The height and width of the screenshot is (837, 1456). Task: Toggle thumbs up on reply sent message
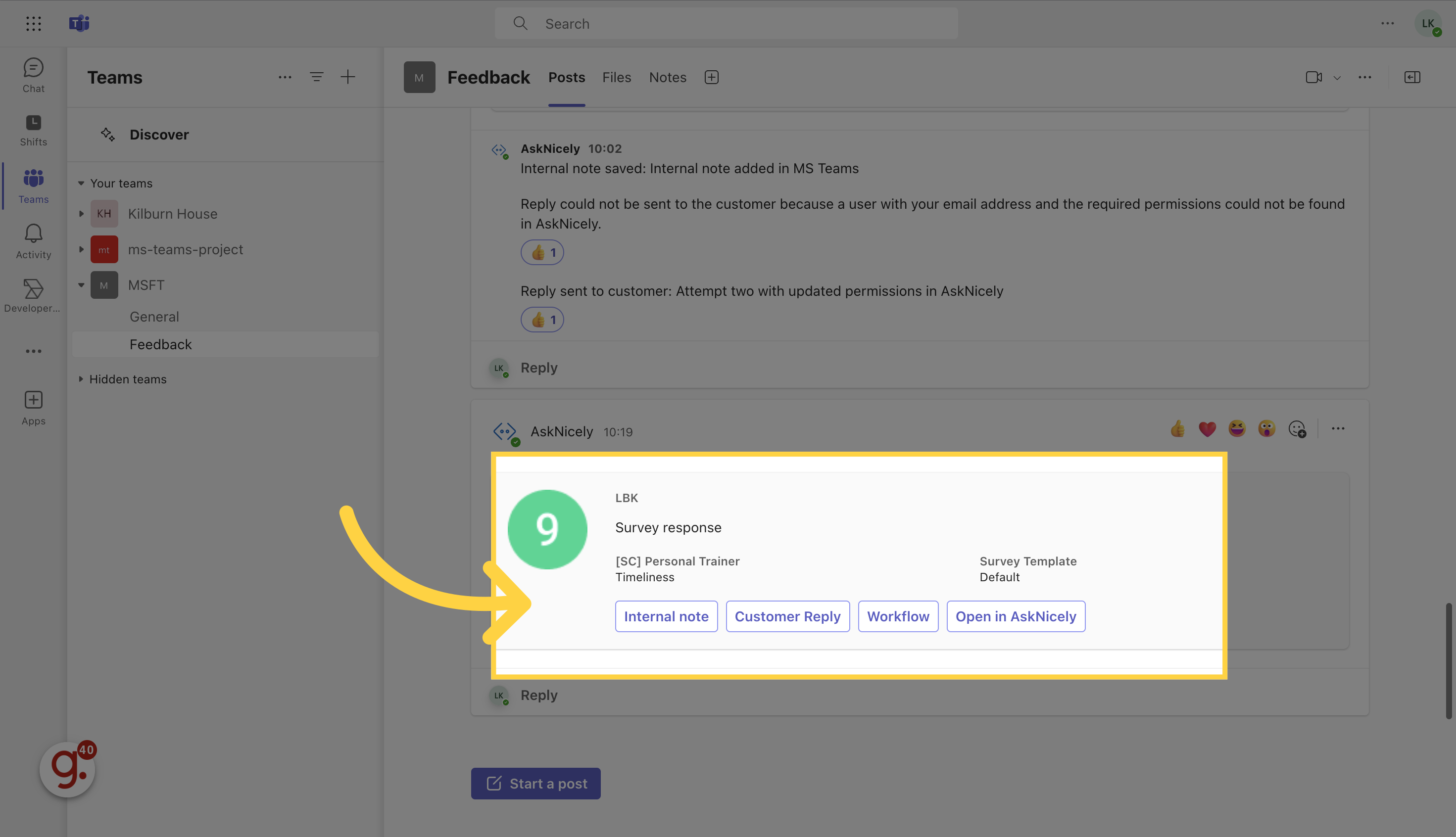tap(542, 320)
